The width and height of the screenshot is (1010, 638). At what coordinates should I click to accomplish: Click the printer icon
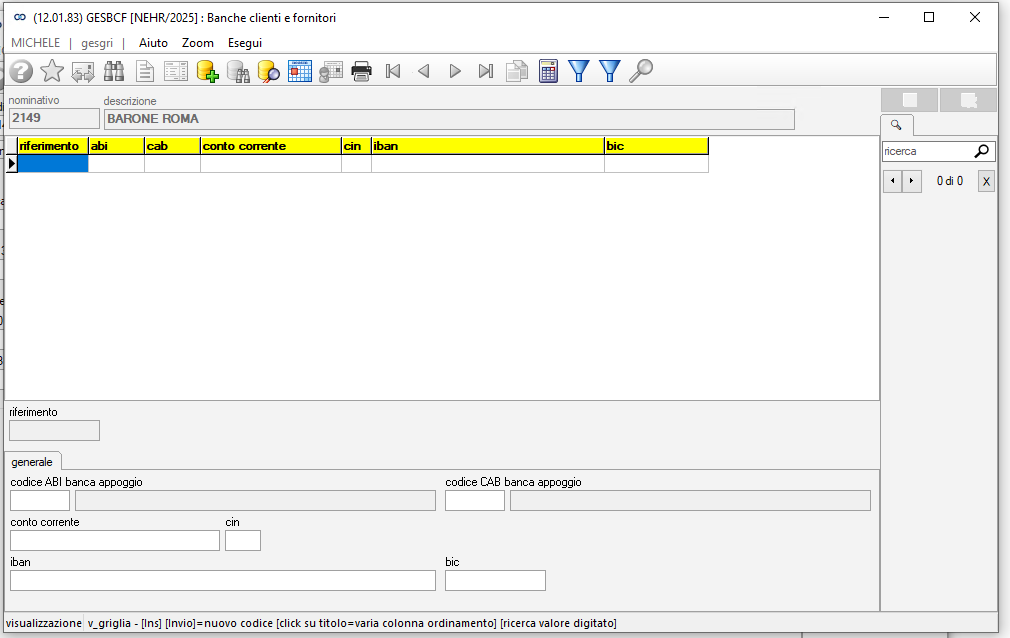(361, 71)
